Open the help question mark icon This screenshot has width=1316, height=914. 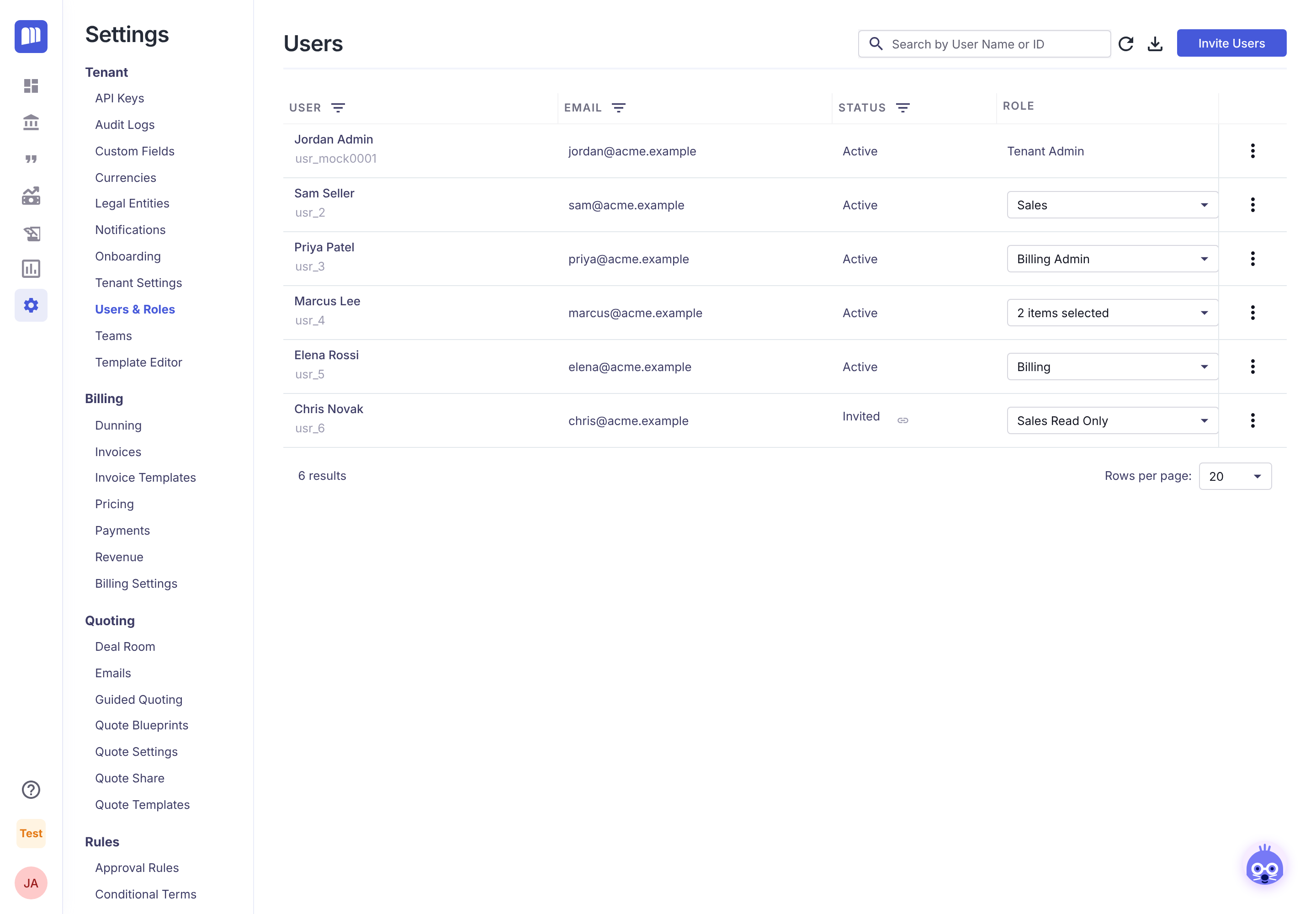click(31, 790)
